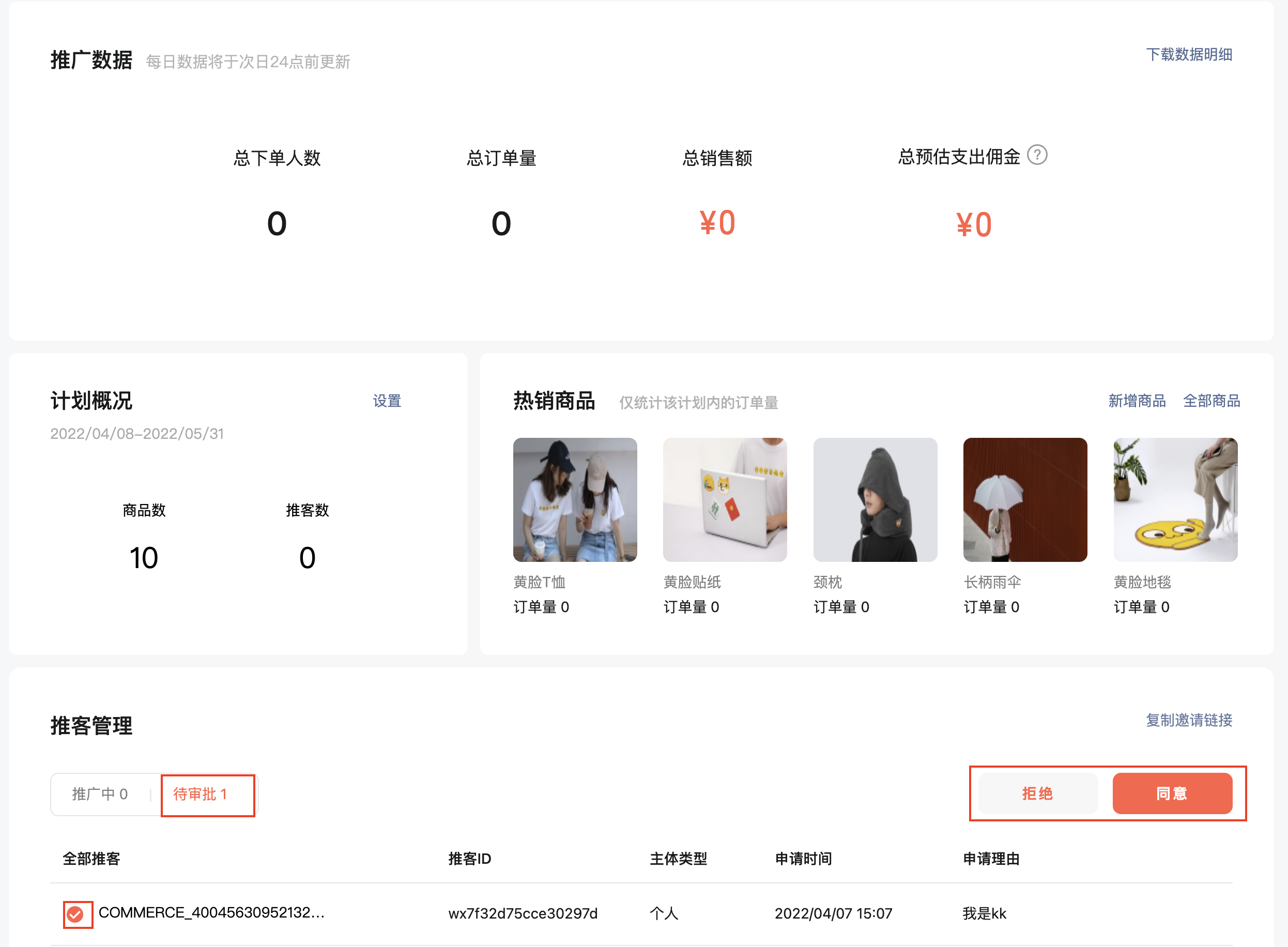
Task: Click the COMMERCE_40045630952132 promoter name
Action: coord(211,912)
